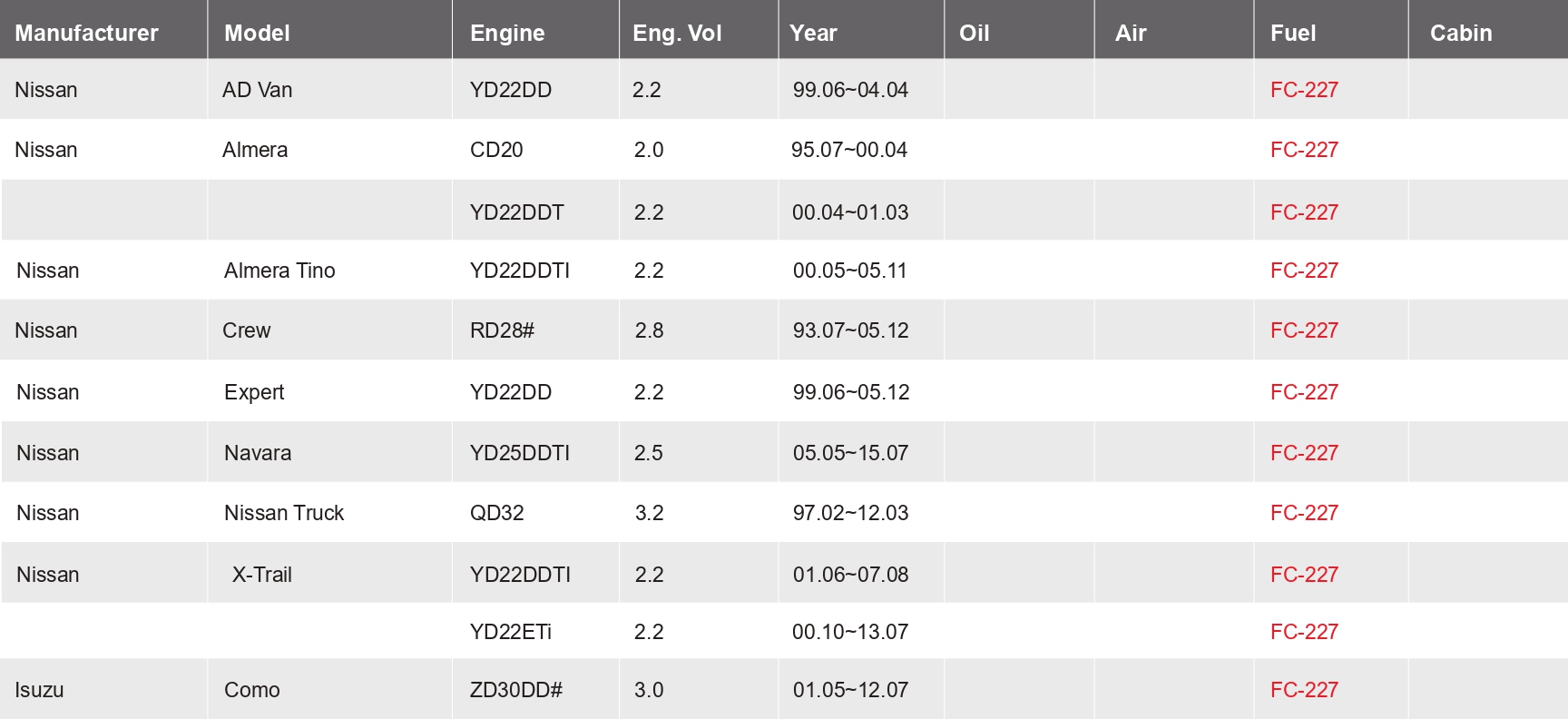Select the Engine column header

click(507, 33)
